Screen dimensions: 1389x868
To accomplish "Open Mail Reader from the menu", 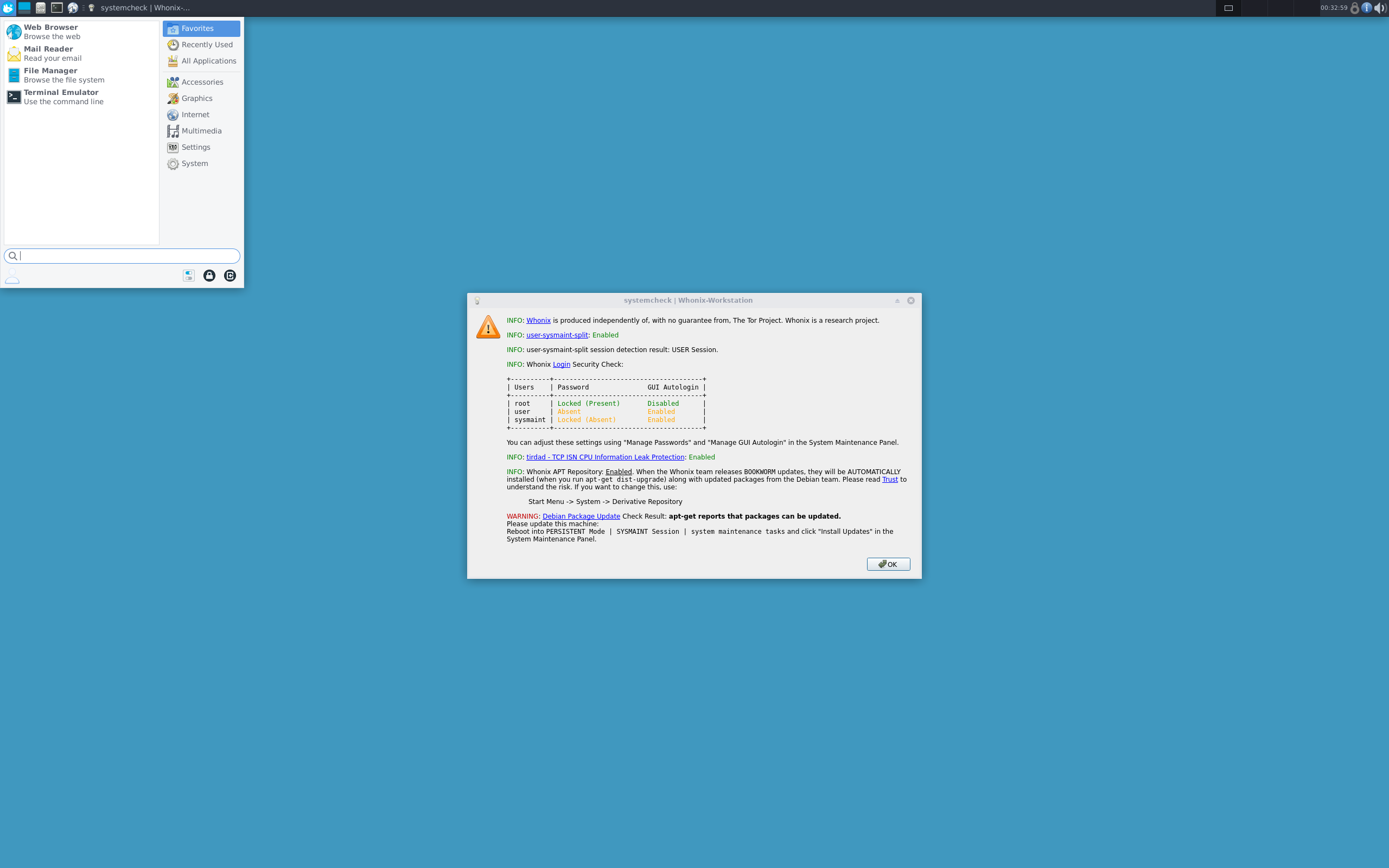I will pos(81,54).
